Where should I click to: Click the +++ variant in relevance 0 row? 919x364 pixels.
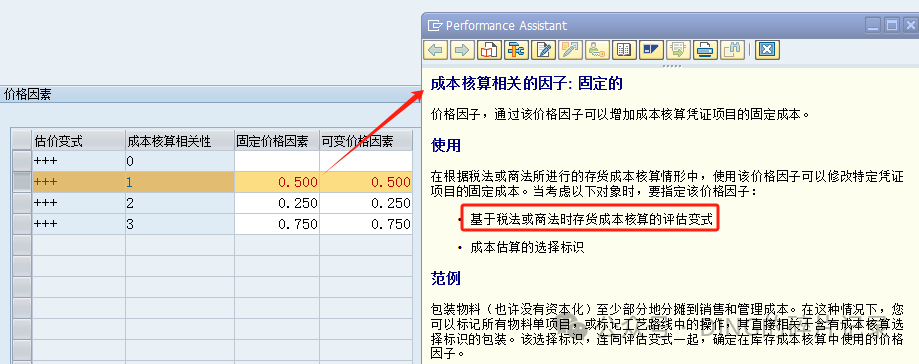coord(79,161)
